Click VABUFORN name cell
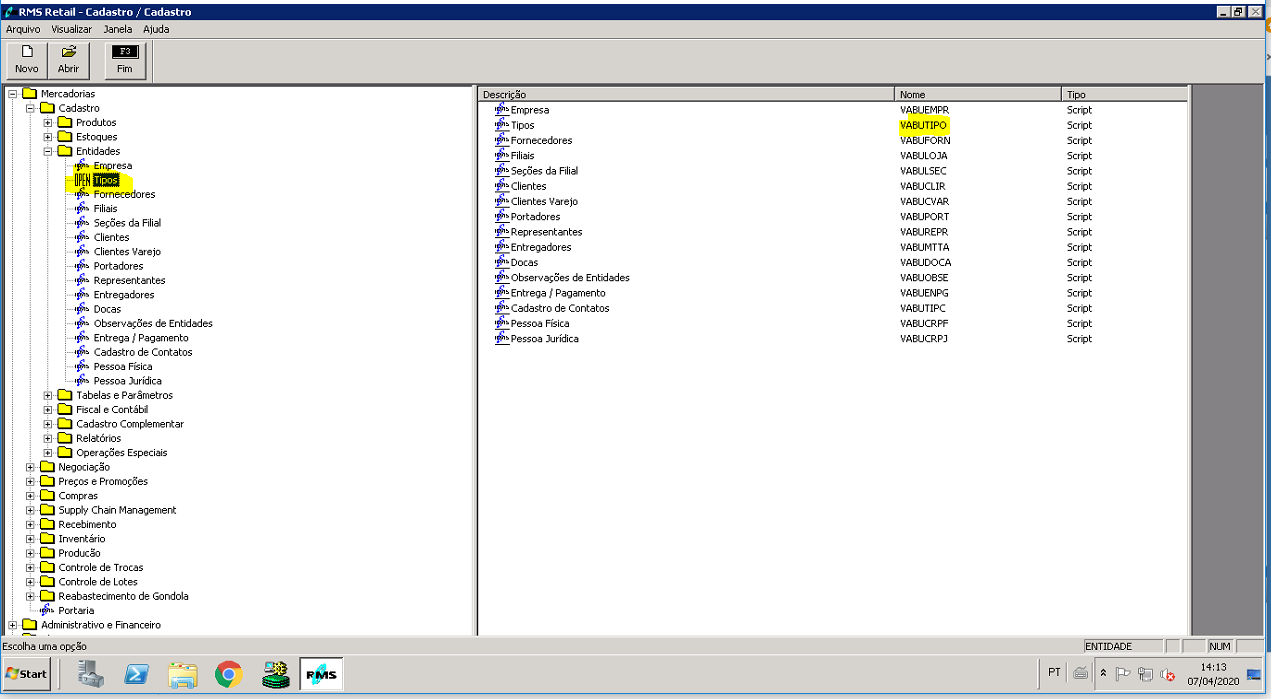Viewport: 1271px width, 699px height. coord(925,141)
